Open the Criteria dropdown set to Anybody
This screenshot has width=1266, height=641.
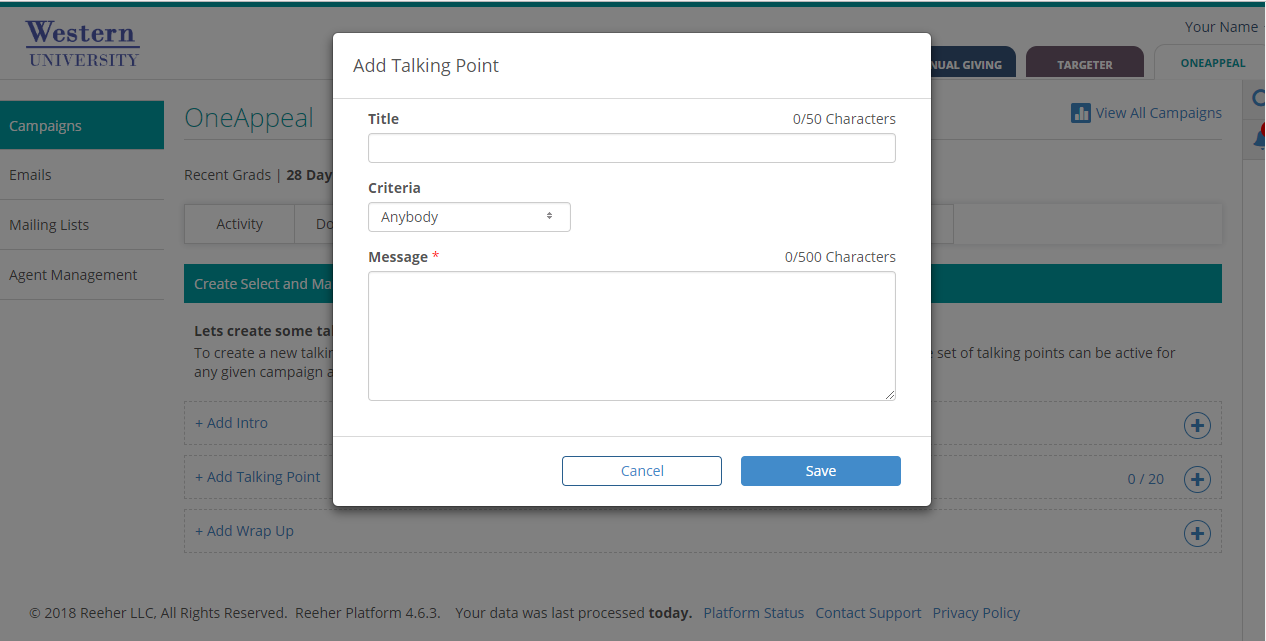click(x=469, y=217)
